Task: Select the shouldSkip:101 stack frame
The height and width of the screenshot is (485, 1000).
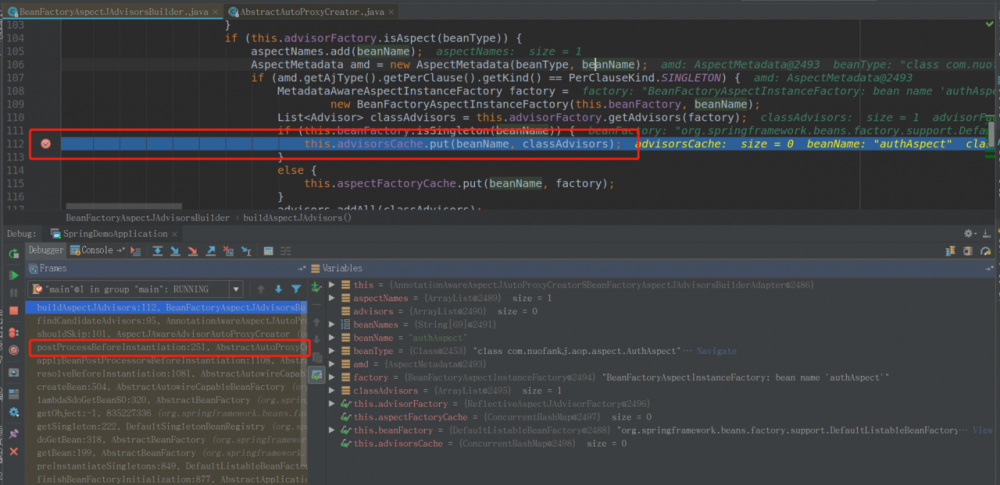Action: tap(168, 334)
